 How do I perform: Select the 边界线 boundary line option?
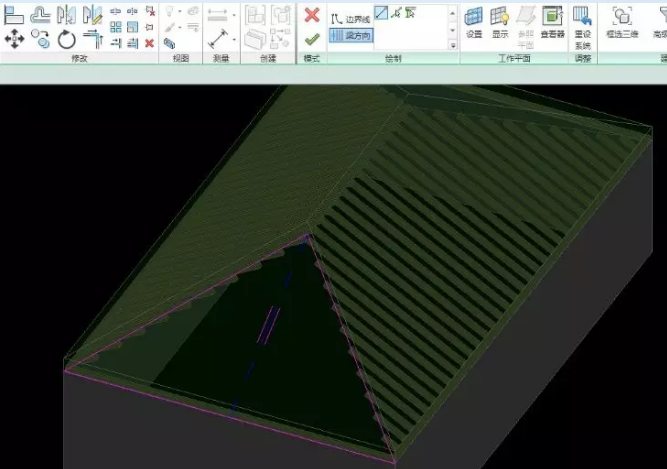[351, 19]
